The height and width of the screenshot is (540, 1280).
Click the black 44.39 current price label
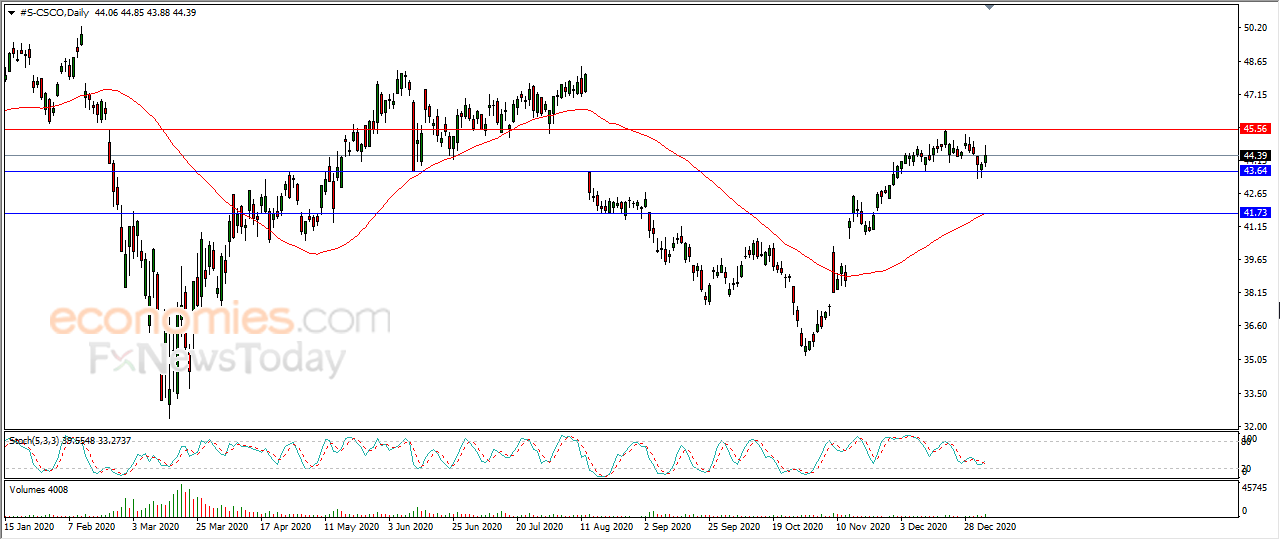[1254, 155]
